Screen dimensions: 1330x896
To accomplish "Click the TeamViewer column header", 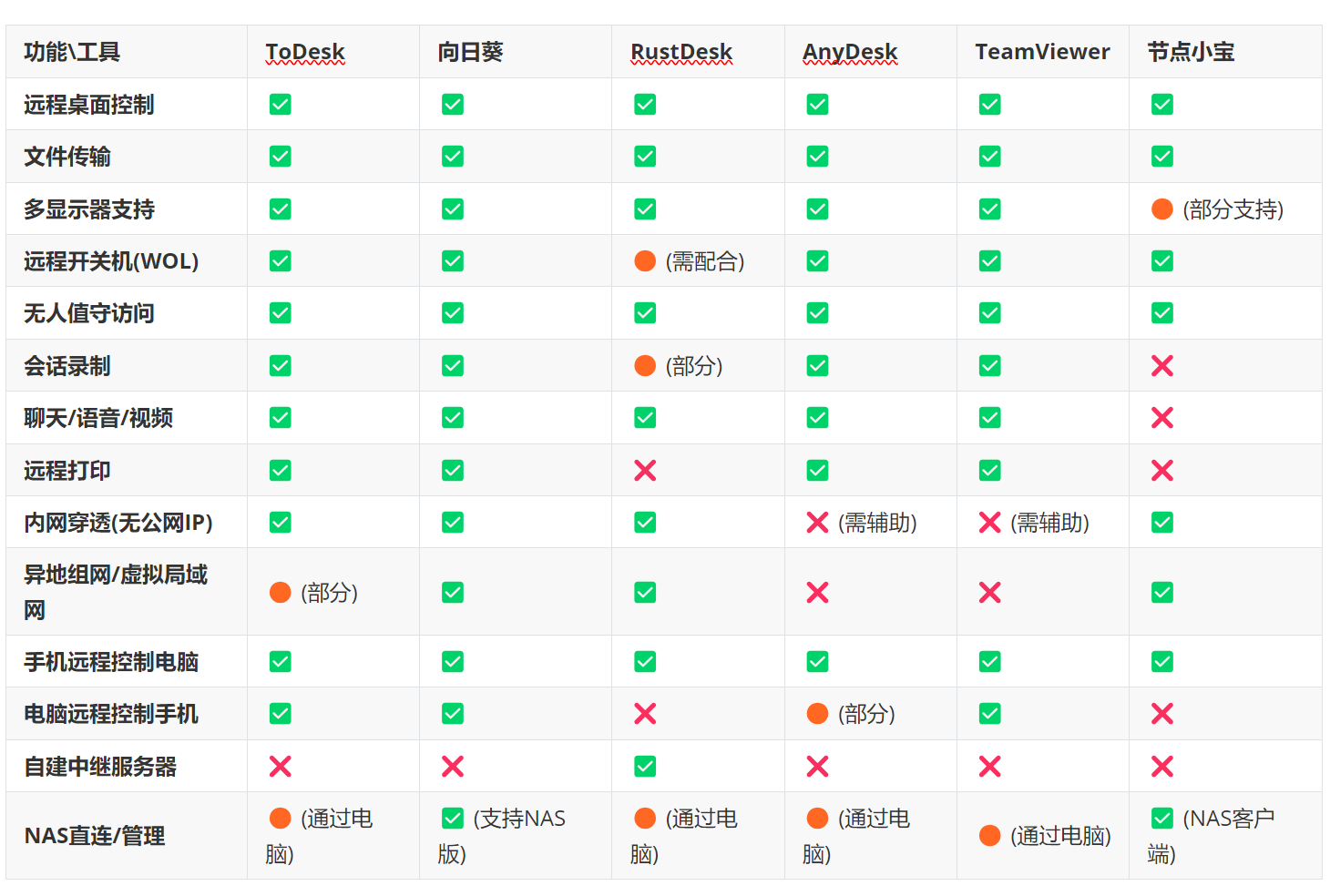I will click(1042, 52).
